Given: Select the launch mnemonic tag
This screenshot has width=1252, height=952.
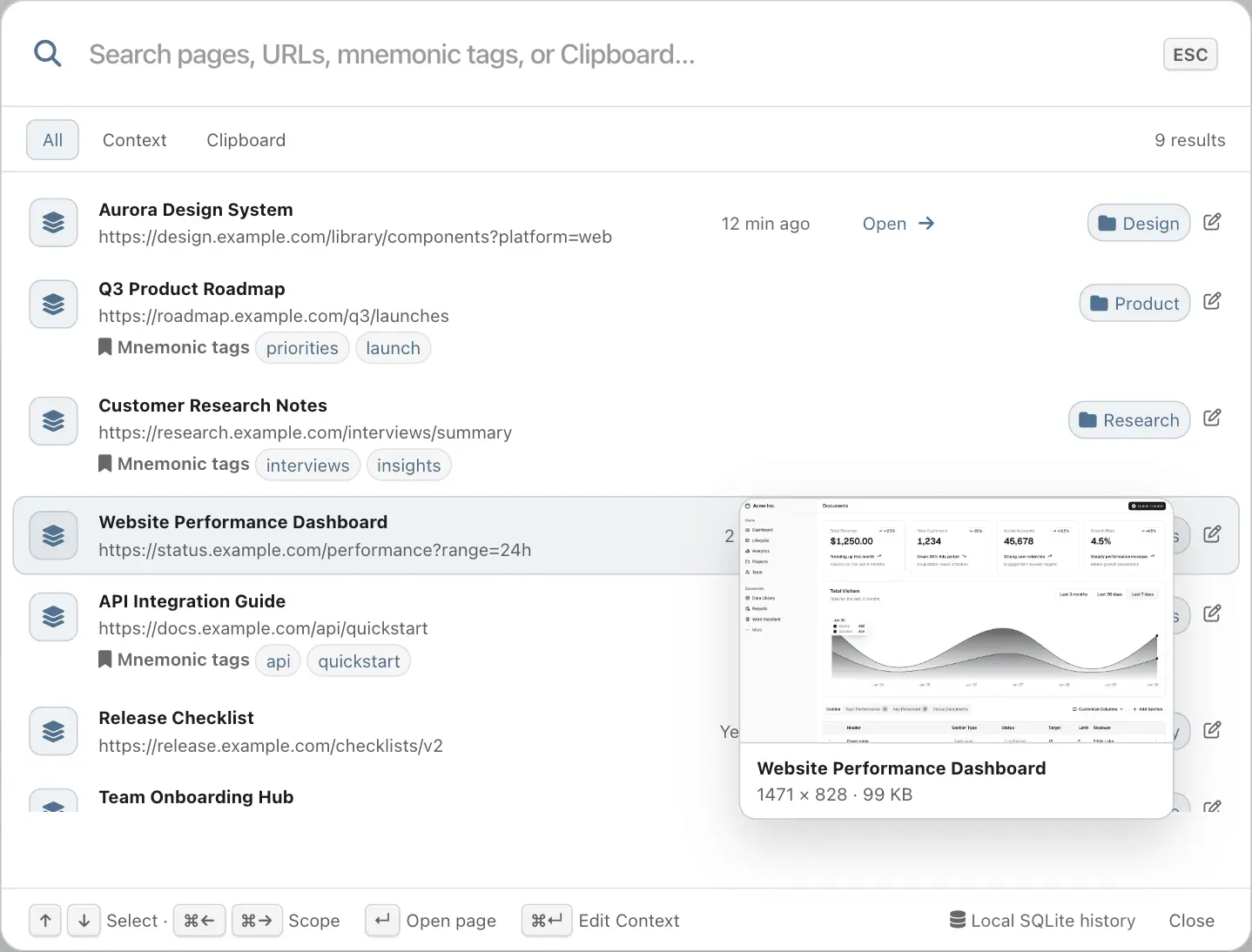Looking at the screenshot, I should [x=393, y=348].
